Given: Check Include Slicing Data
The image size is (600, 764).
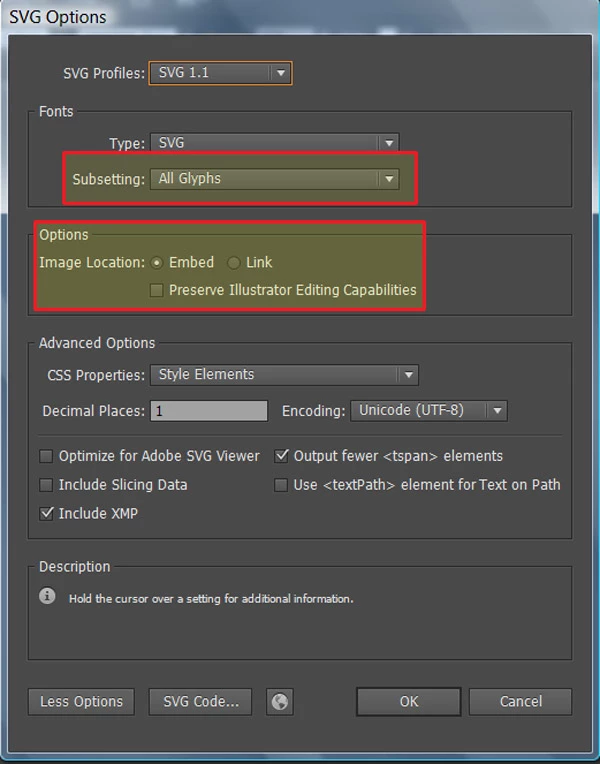Looking at the screenshot, I should [46, 485].
